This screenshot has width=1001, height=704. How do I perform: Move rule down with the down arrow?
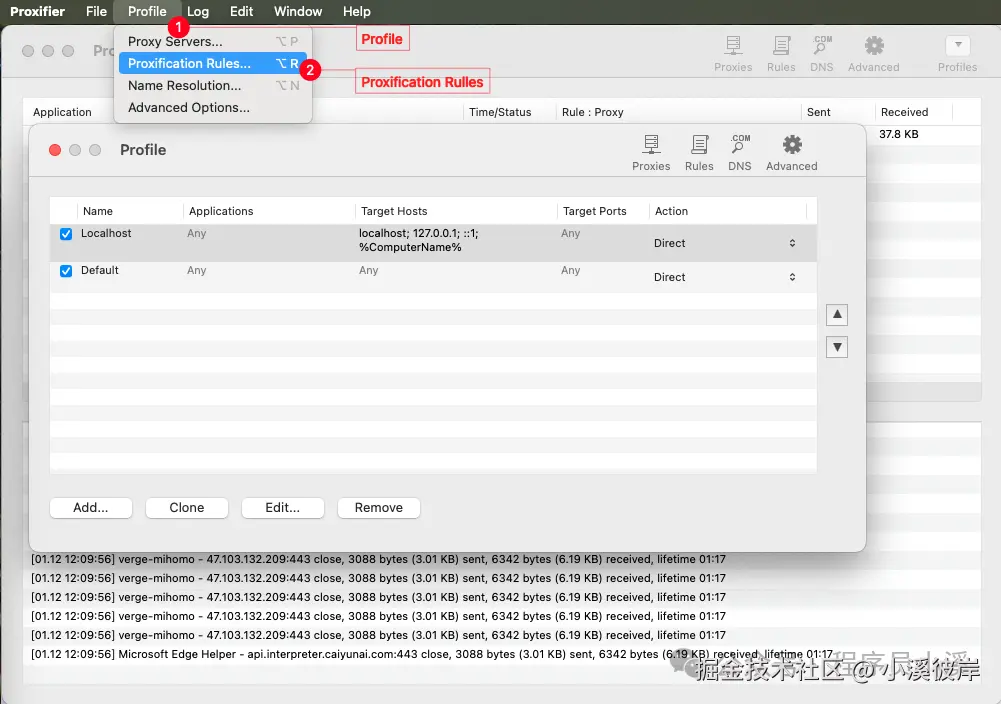(x=837, y=347)
